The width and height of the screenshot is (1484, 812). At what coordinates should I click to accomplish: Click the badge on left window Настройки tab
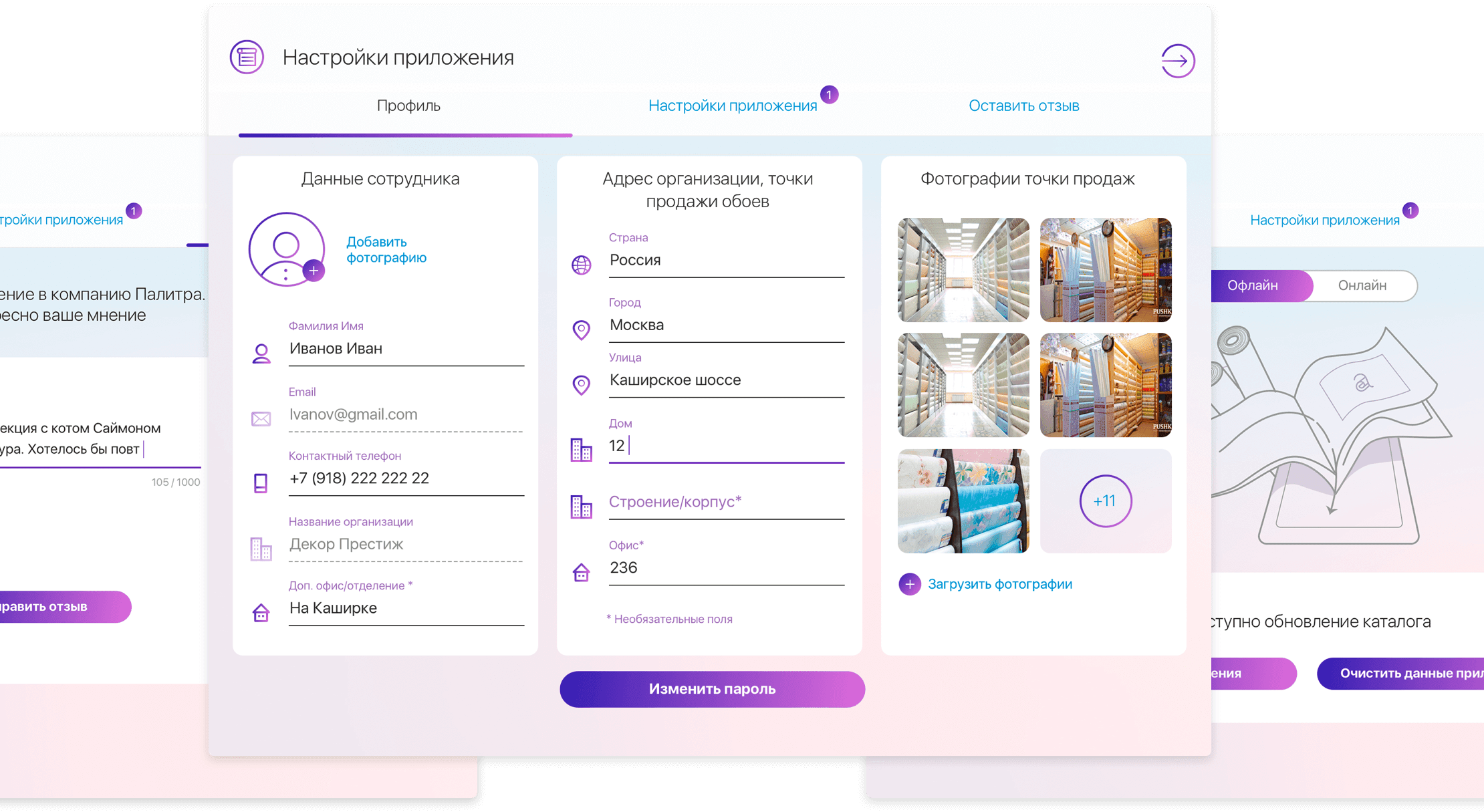tap(134, 211)
